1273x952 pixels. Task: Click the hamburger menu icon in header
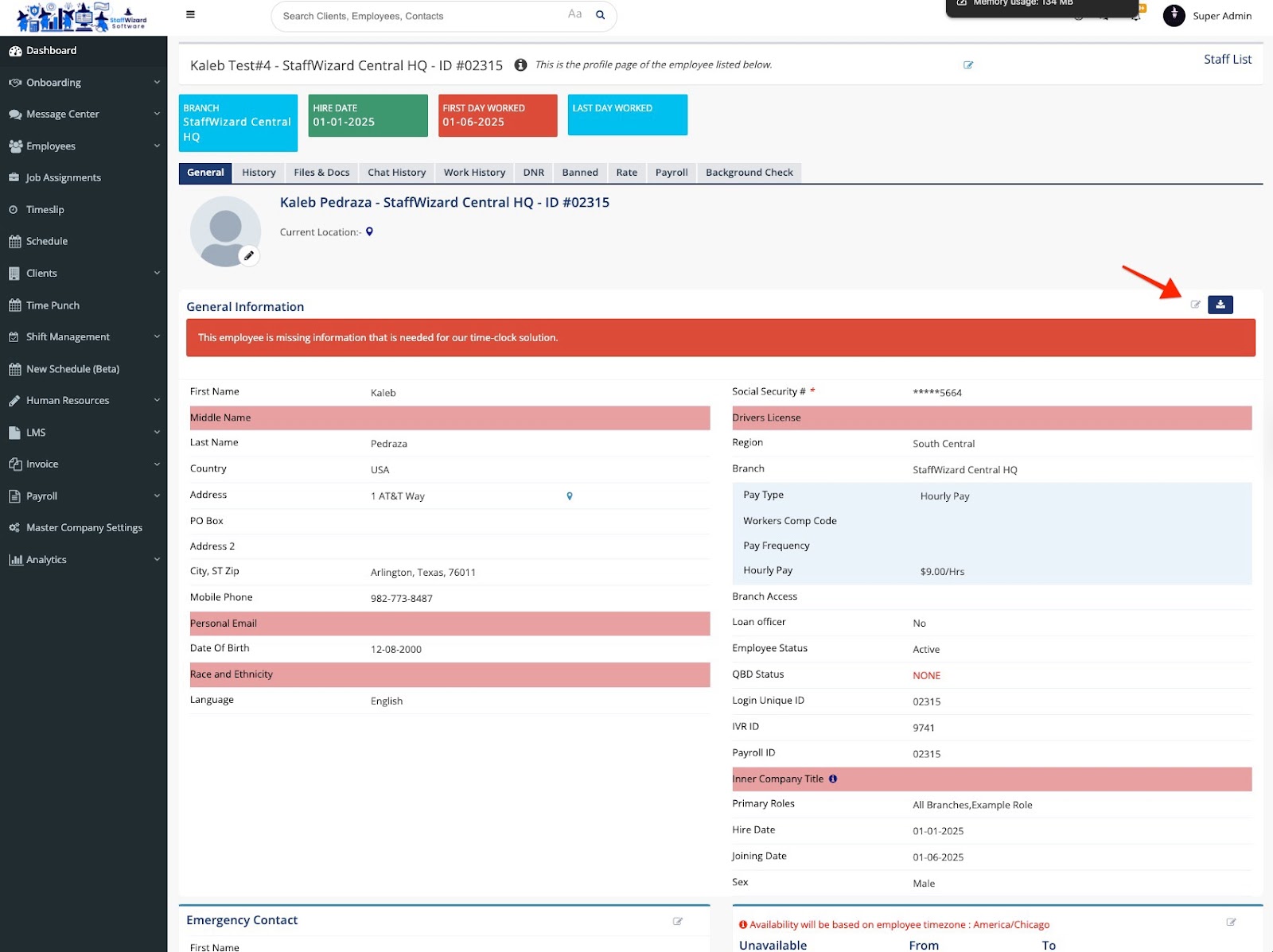[x=190, y=14]
